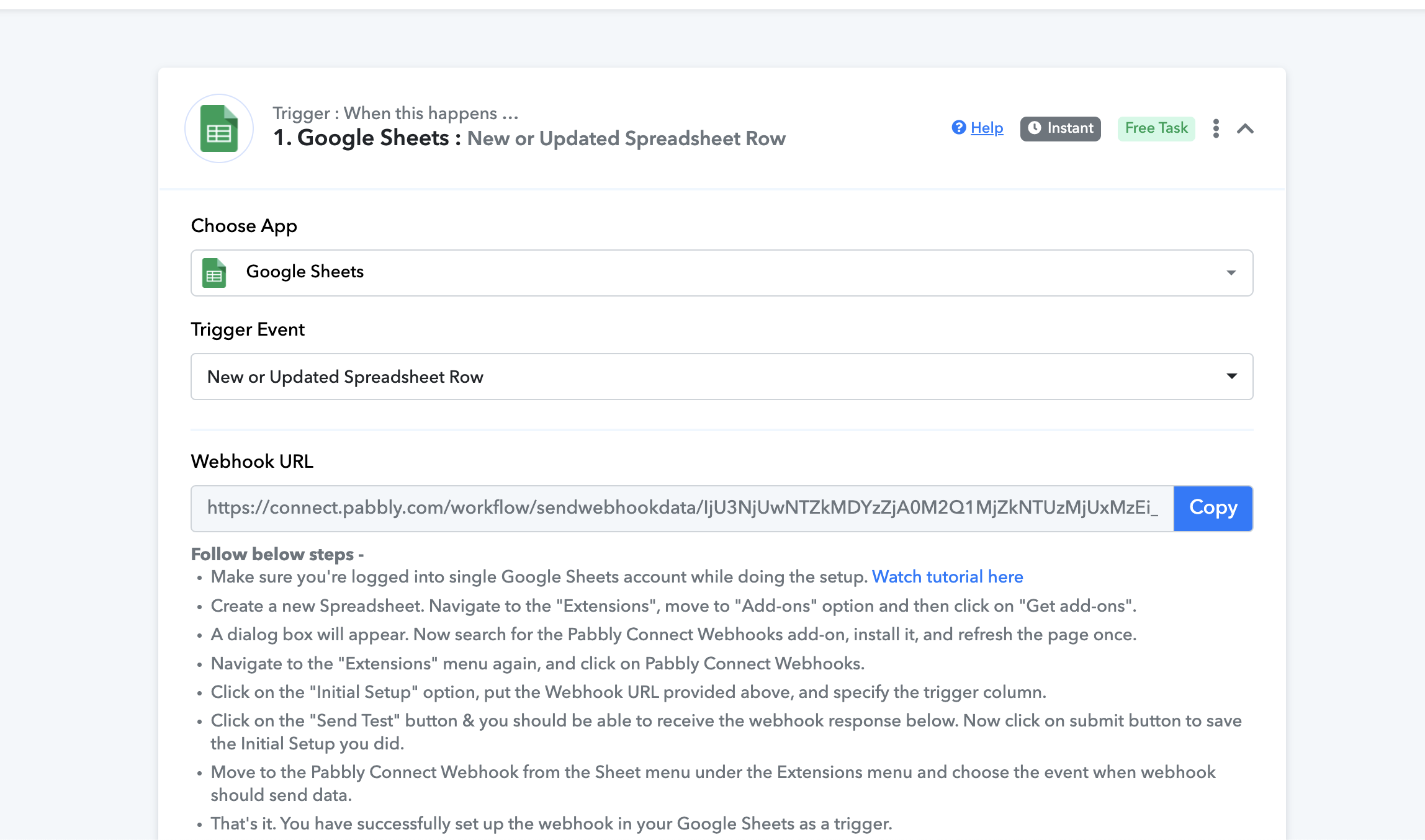Click the instruction about the 'Initial Setup' option
Image resolution: width=1425 pixels, height=840 pixels.
click(x=629, y=692)
